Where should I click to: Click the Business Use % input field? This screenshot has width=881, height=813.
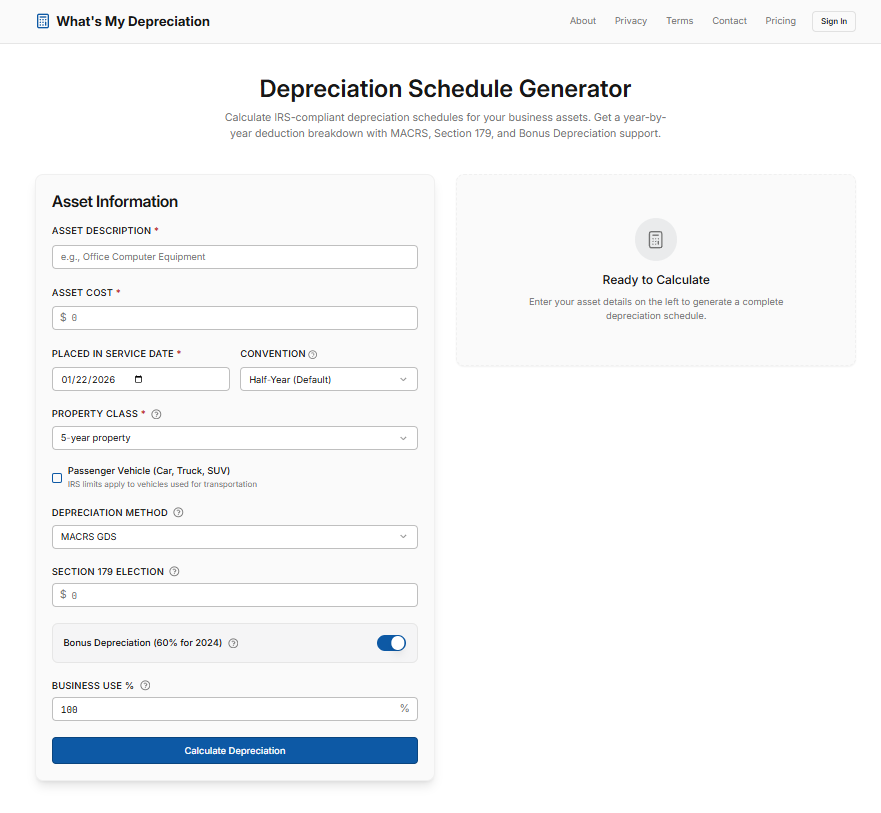click(234, 709)
